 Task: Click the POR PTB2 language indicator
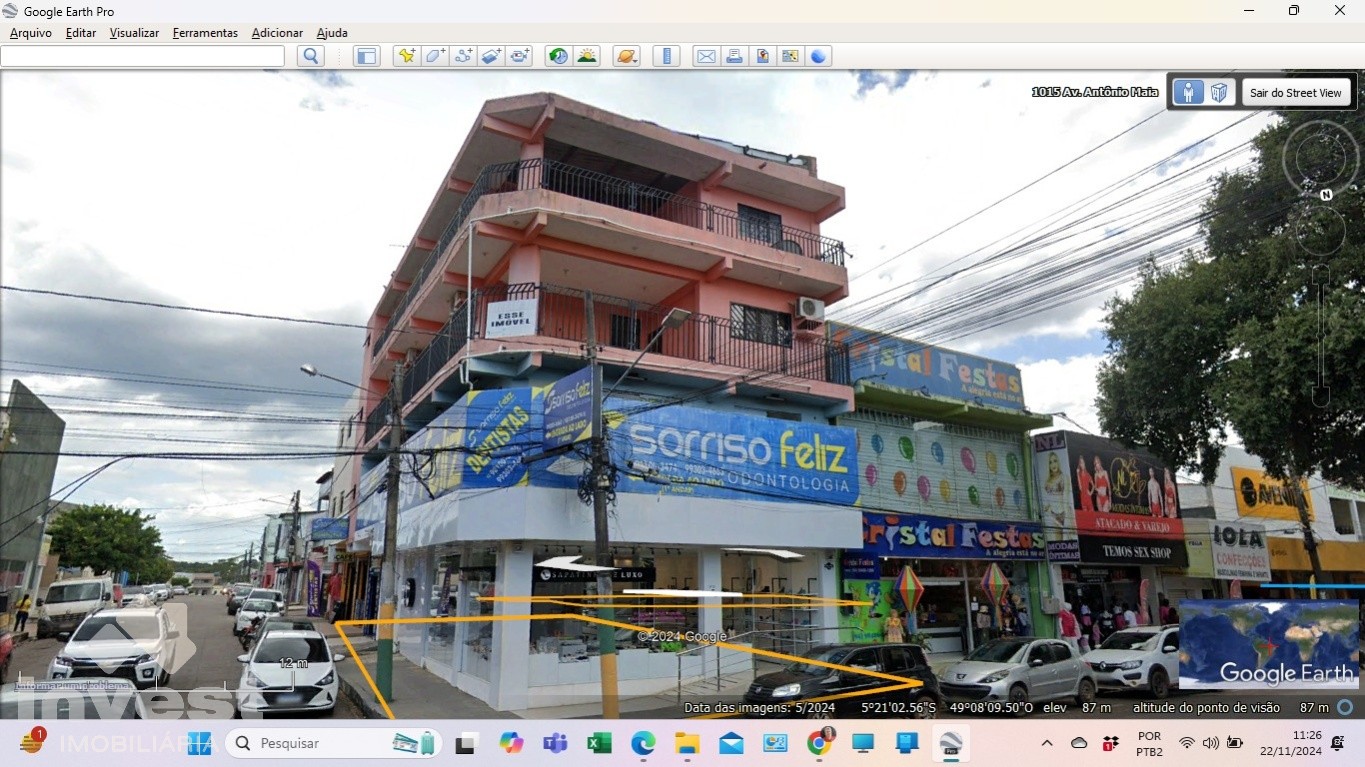click(1149, 743)
